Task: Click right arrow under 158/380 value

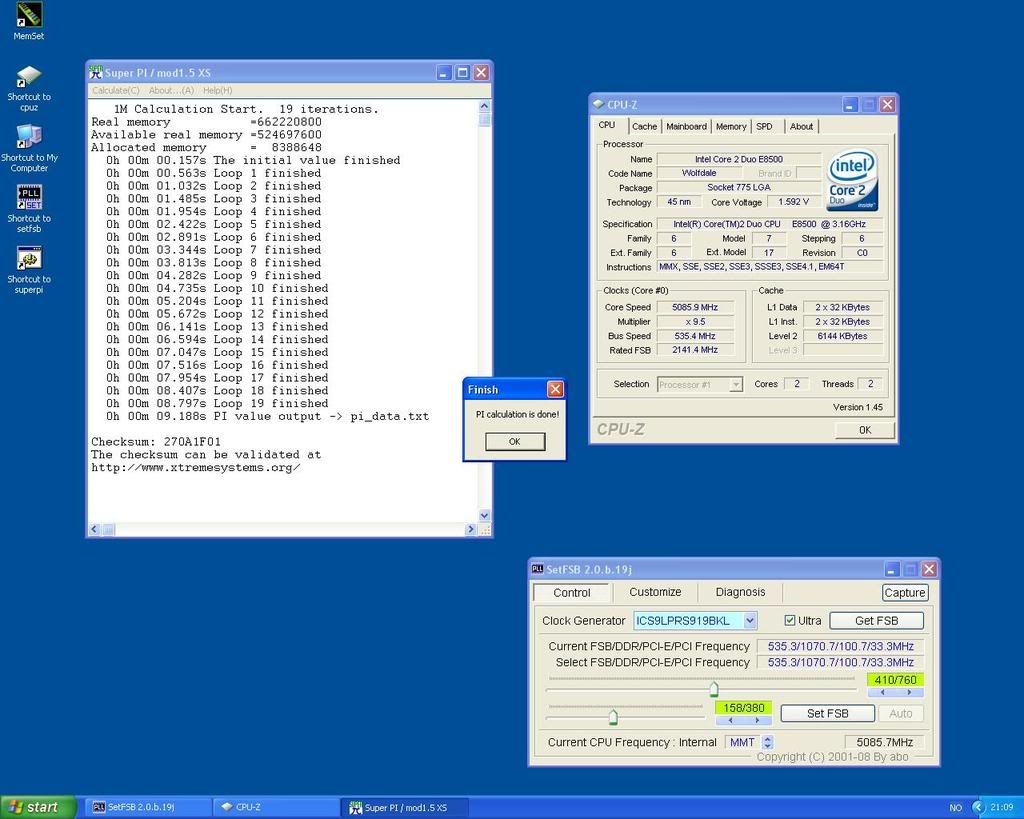Action: click(757, 720)
